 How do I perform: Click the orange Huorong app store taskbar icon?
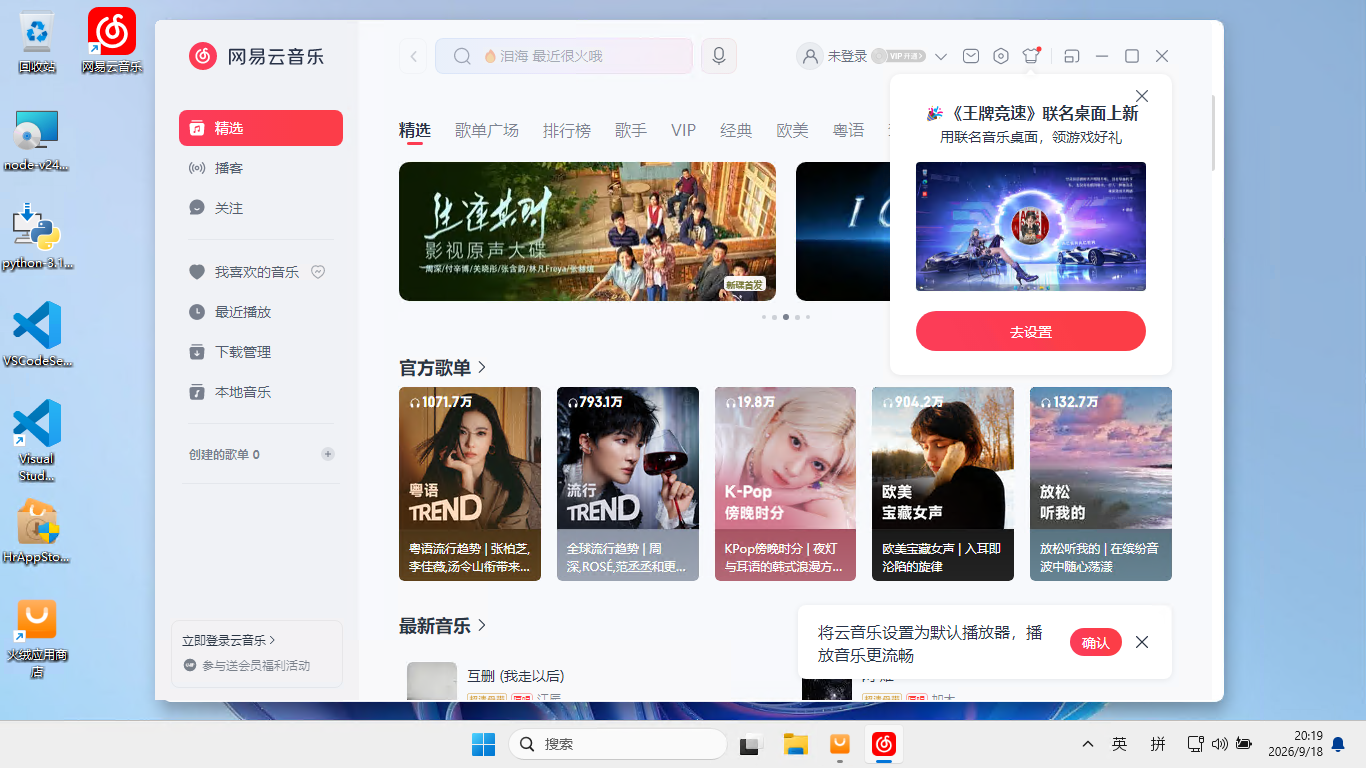[x=840, y=744]
